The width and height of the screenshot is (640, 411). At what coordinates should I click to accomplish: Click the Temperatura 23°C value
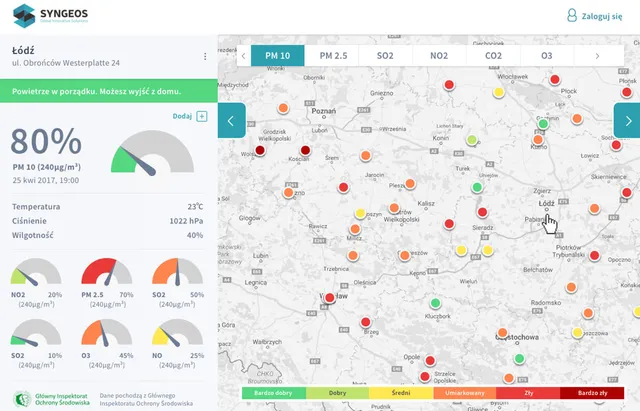click(195, 207)
